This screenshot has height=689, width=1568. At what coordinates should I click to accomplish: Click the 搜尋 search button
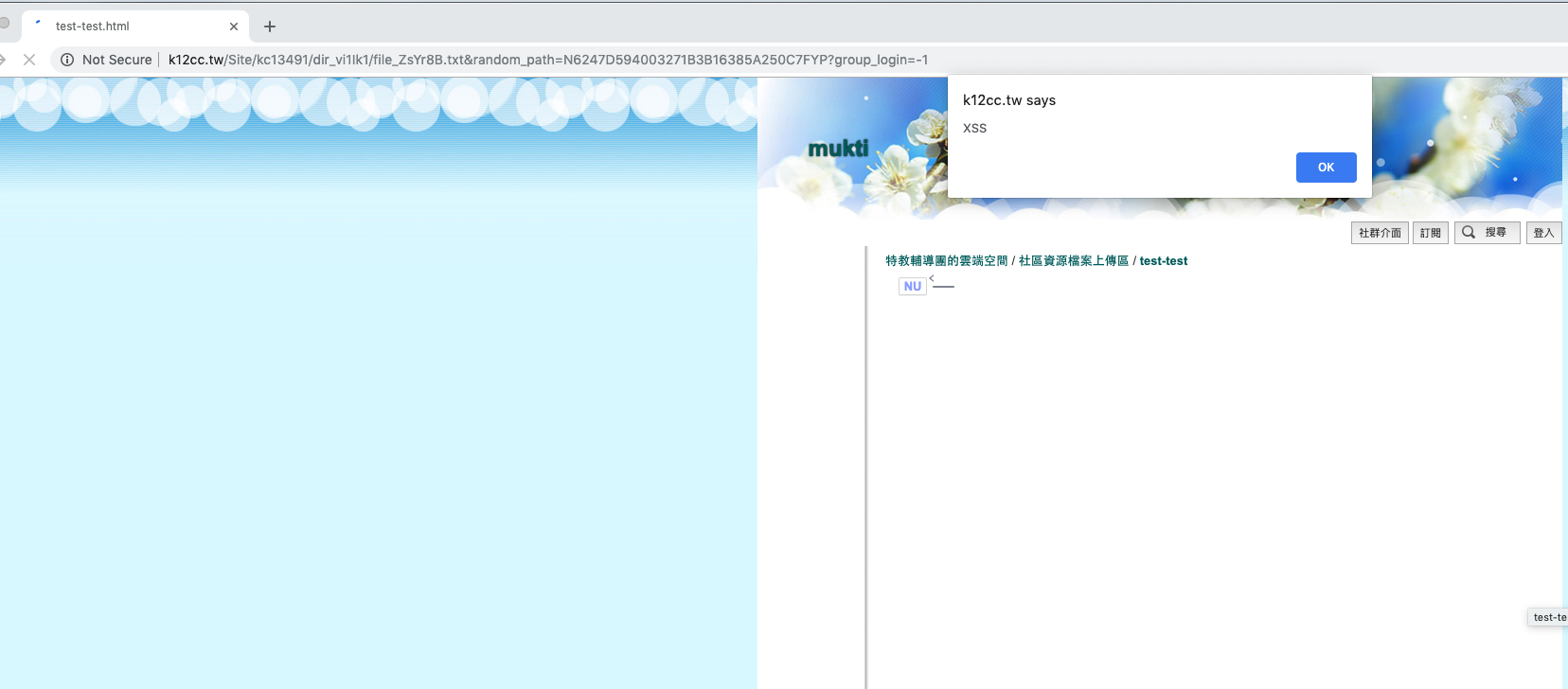coord(1487,233)
